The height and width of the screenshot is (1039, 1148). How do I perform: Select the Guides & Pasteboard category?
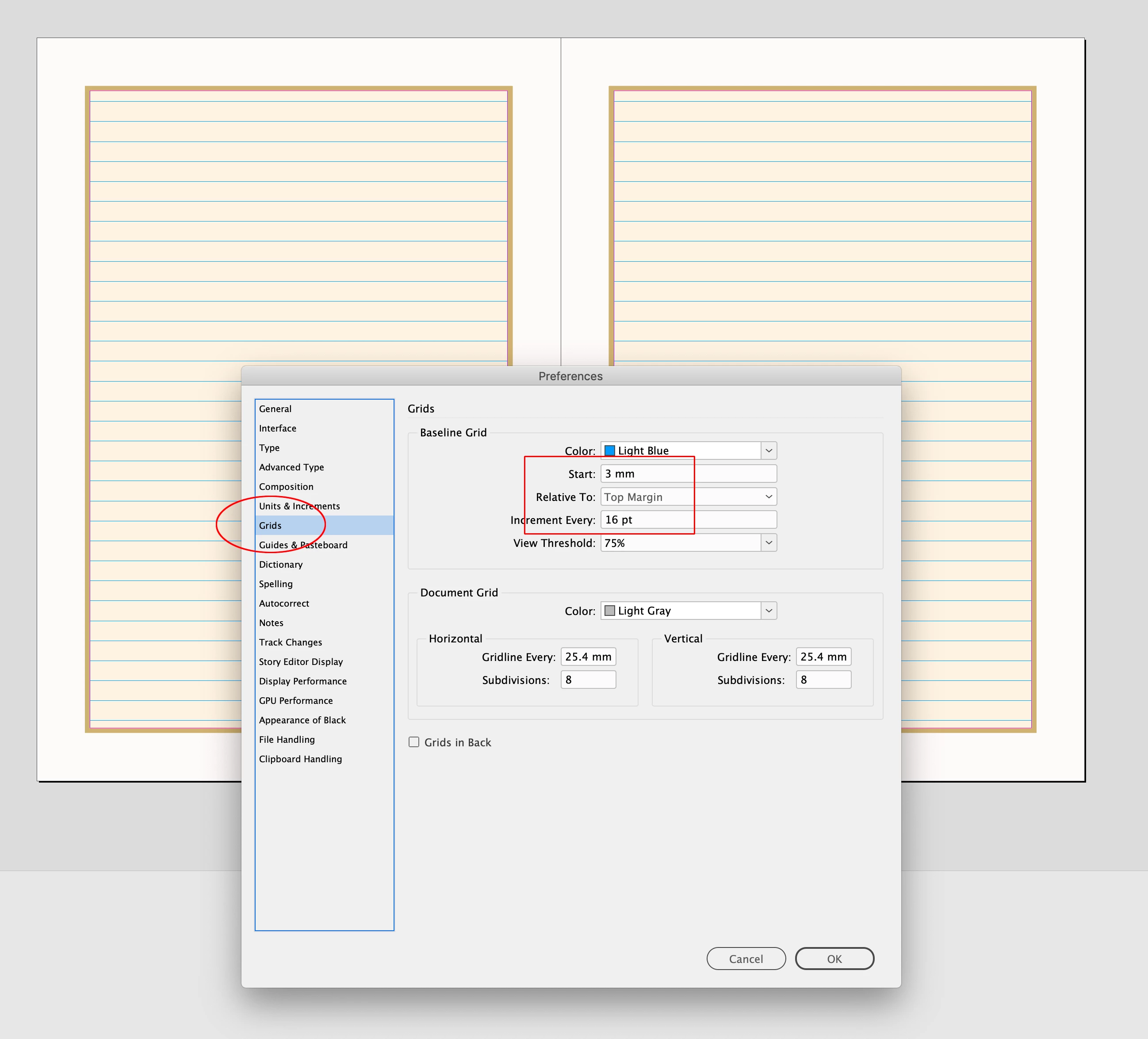303,545
